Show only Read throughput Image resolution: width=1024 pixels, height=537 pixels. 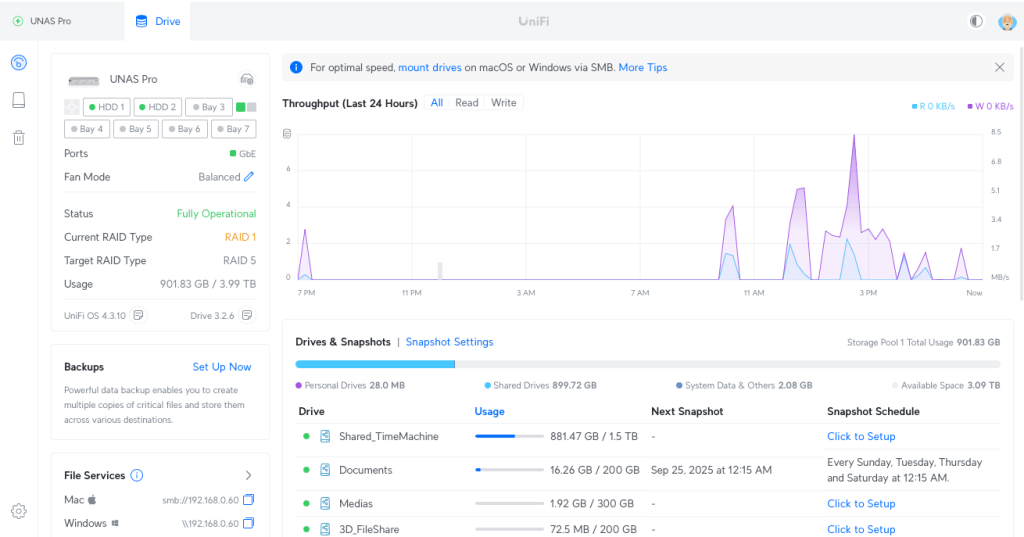tap(467, 103)
